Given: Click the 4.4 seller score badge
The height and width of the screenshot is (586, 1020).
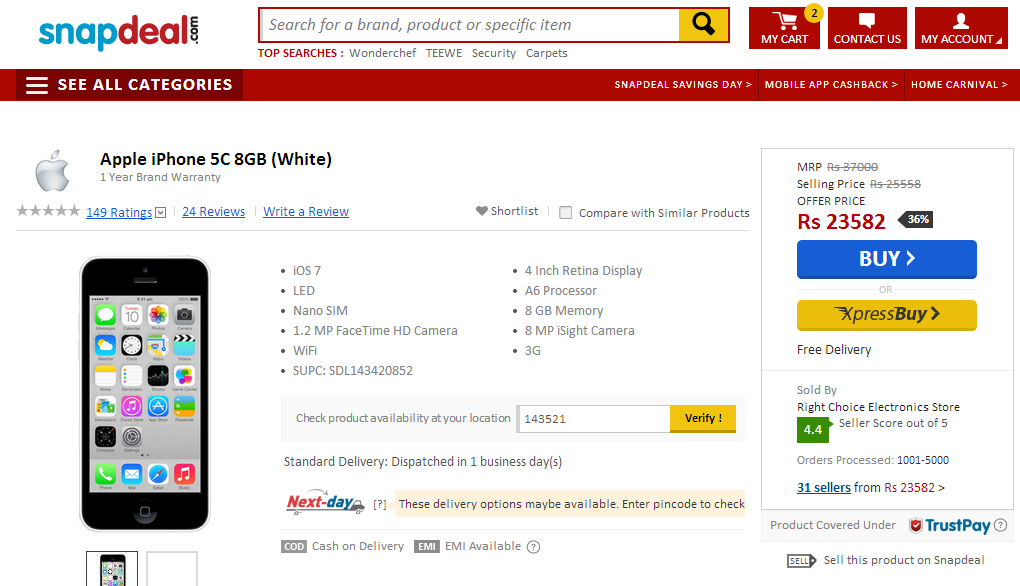Looking at the screenshot, I should tap(813, 430).
